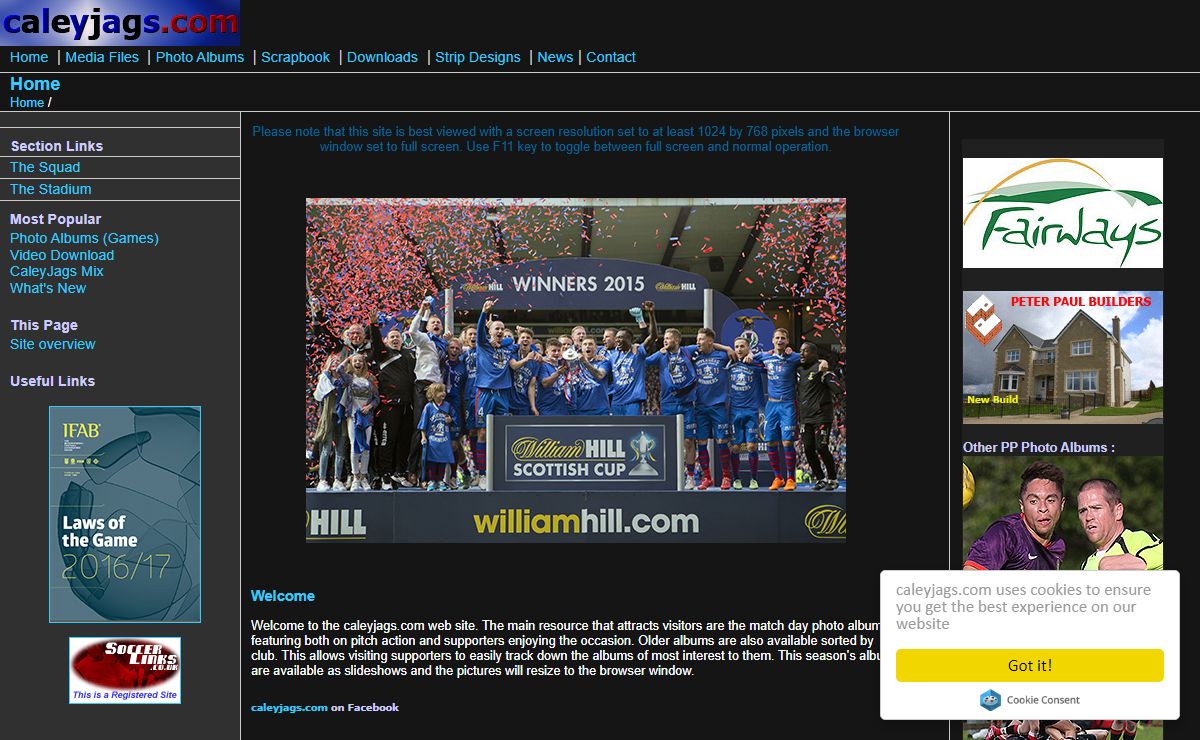This screenshot has width=1200, height=740.
Task: Go to Photo Albums in the top menu
Action: 200,57
